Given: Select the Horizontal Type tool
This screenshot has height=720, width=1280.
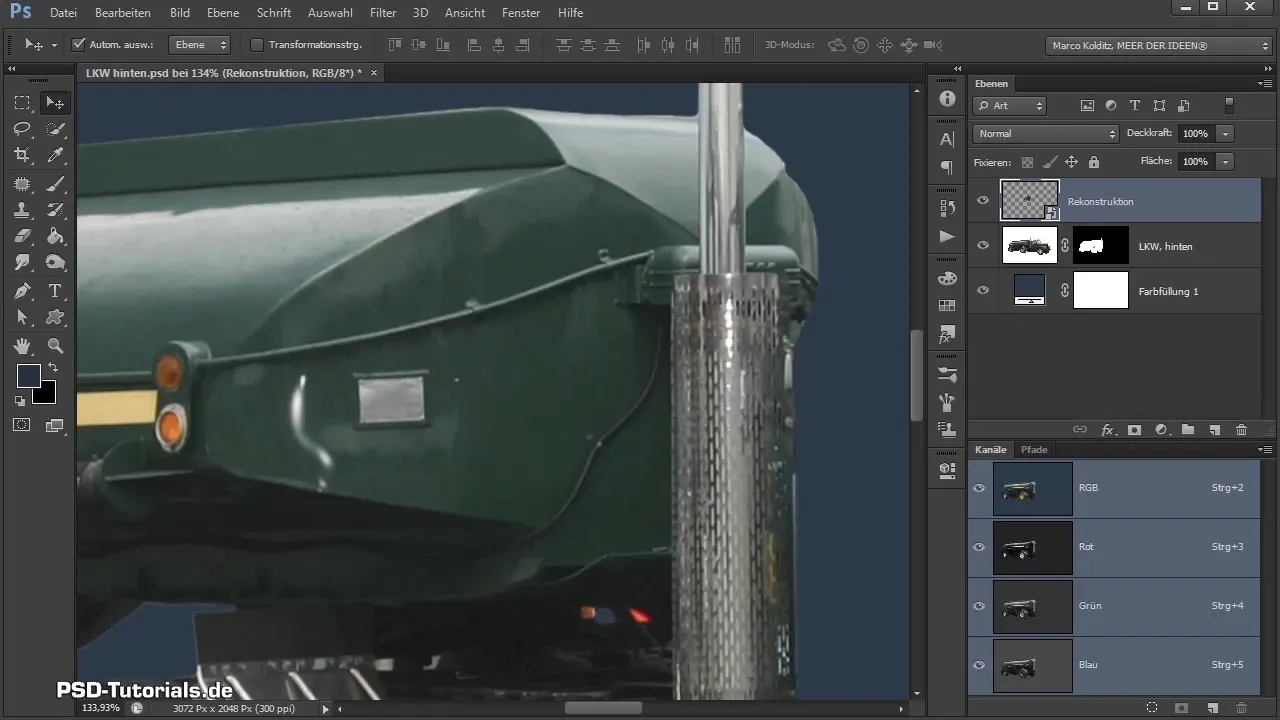Looking at the screenshot, I should 55,291.
